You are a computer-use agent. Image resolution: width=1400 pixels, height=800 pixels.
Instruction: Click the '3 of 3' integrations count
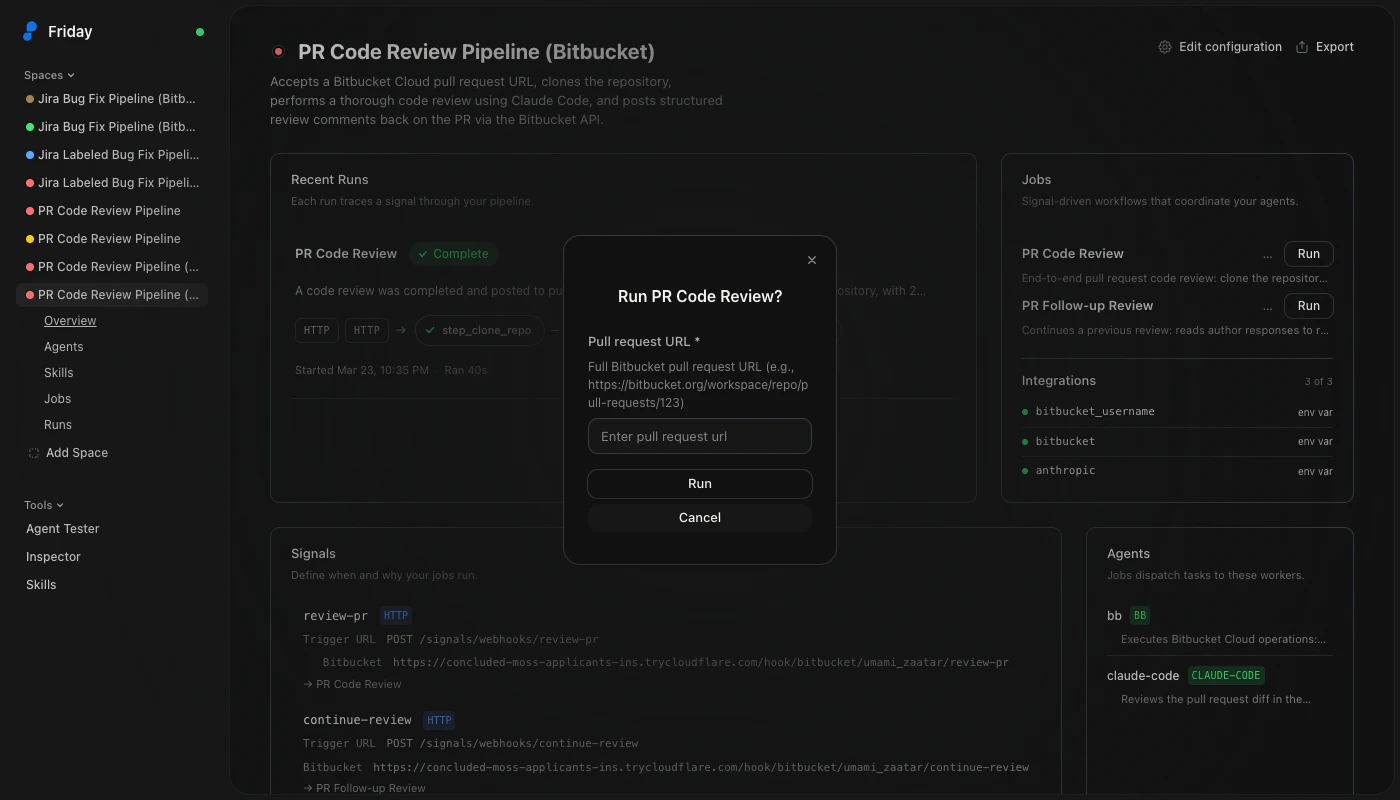(1318, 382)
